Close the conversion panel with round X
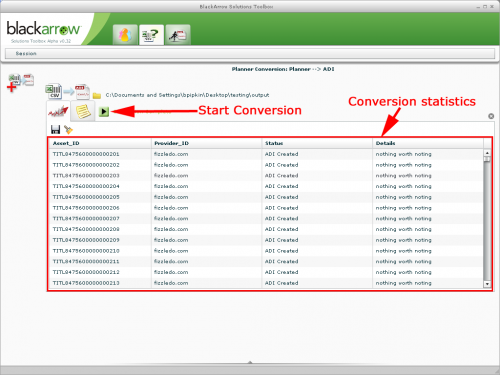500x375 pixels. 491,116
